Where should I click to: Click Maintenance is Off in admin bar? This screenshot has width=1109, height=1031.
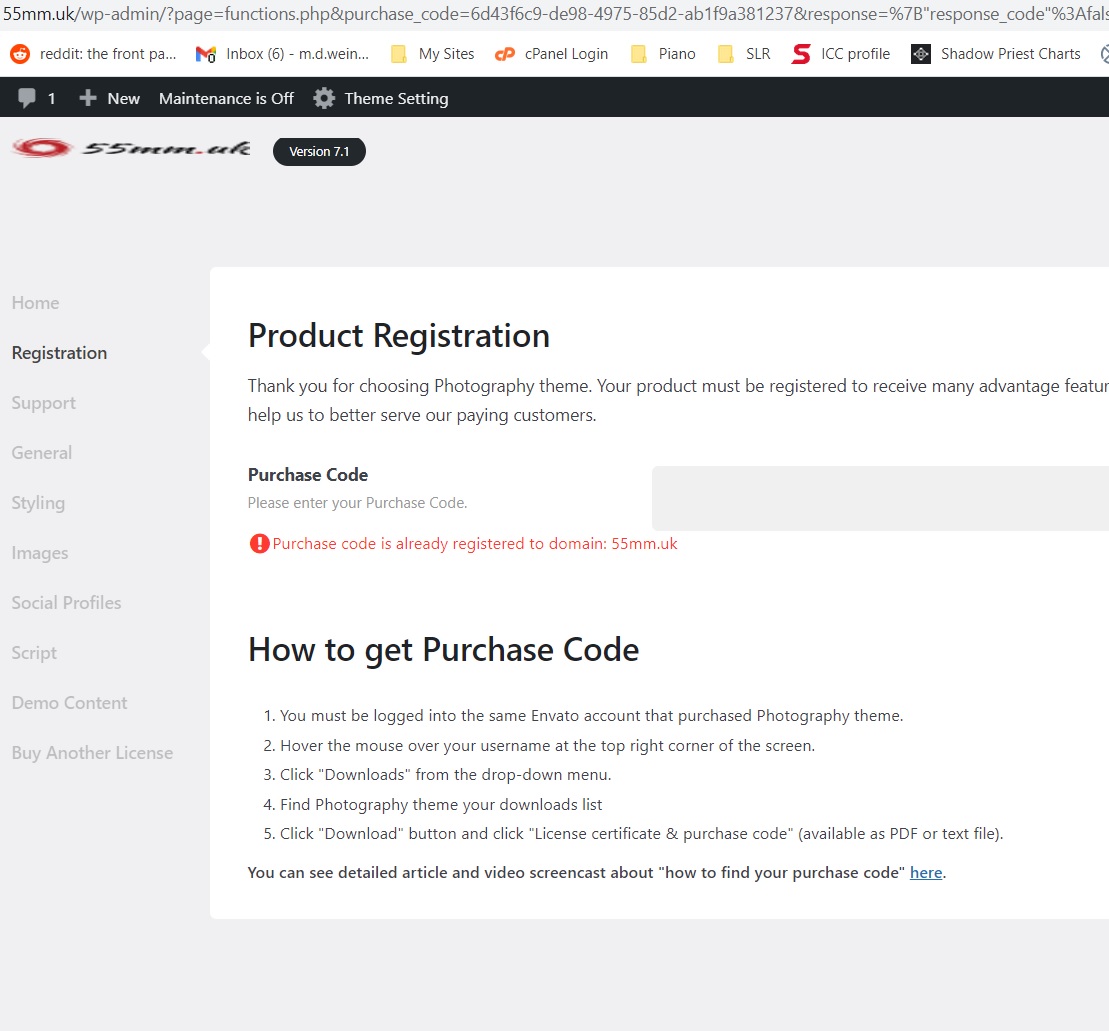(226, 98)
